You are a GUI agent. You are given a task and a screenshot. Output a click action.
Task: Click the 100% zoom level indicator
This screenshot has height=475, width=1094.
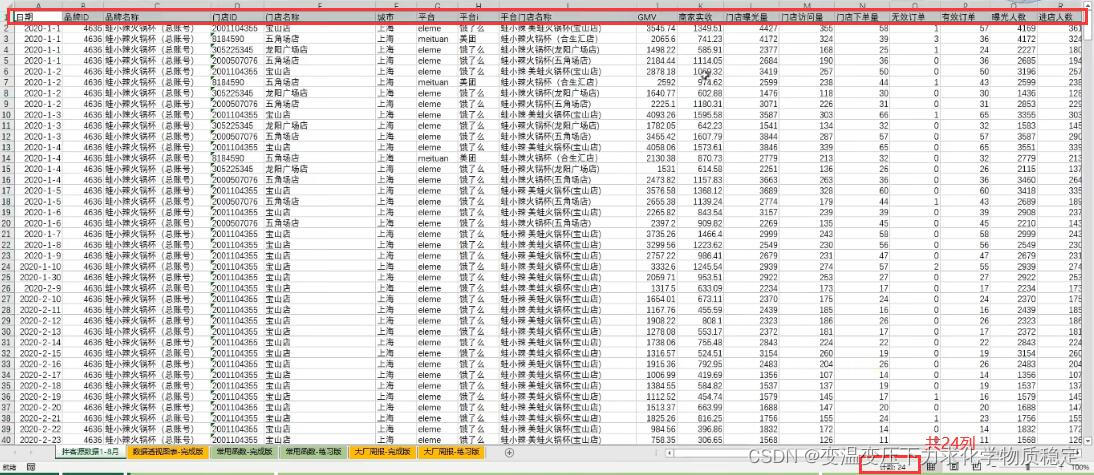pos(1080,466)
